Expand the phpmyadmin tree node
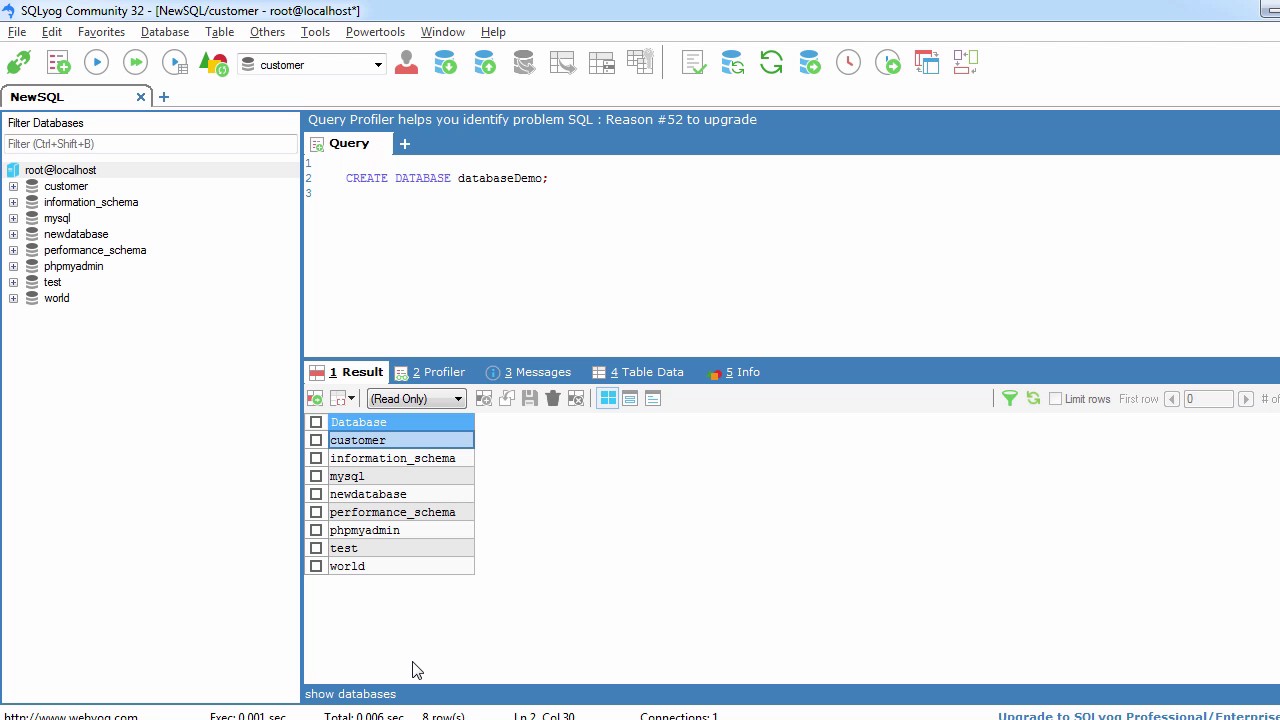This screenshot has width=1280, height=720. coord(13,266)
